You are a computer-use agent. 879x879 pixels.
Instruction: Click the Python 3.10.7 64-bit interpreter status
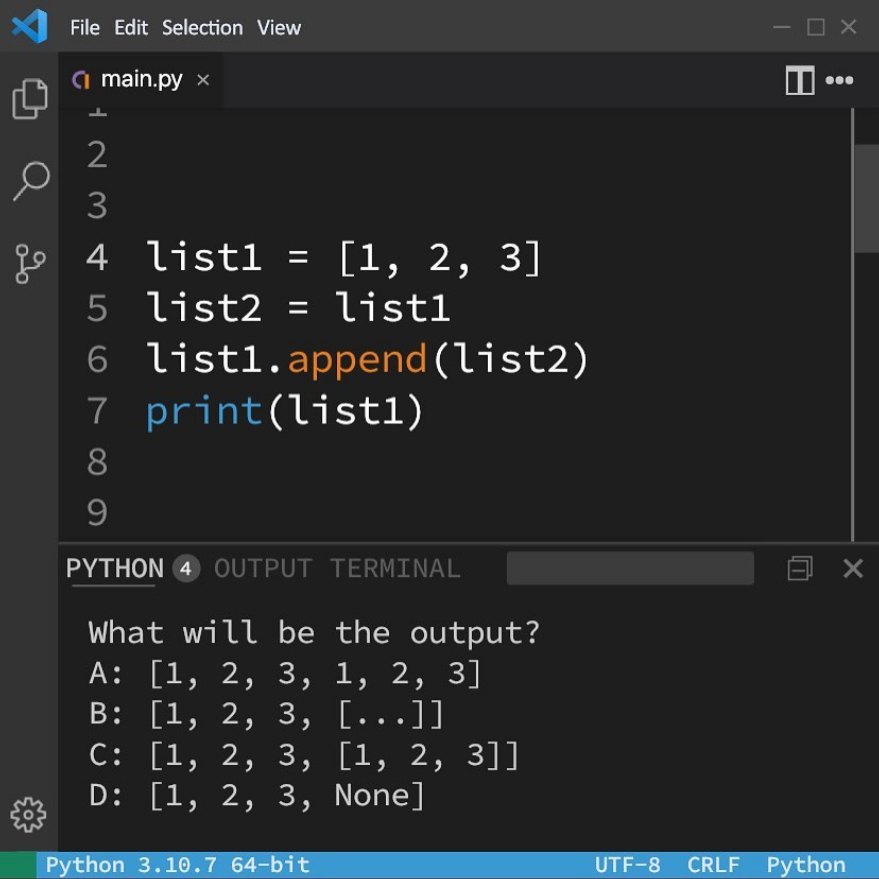point(178,864)
